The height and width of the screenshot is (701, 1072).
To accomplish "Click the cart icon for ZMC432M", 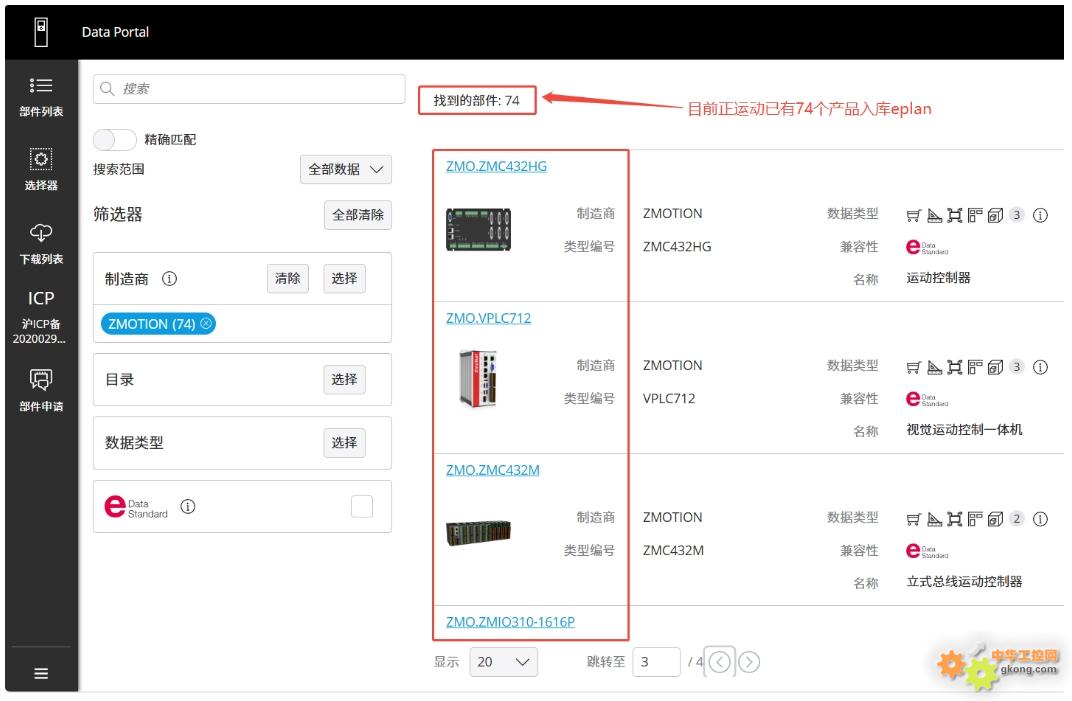I will [913, 519].
